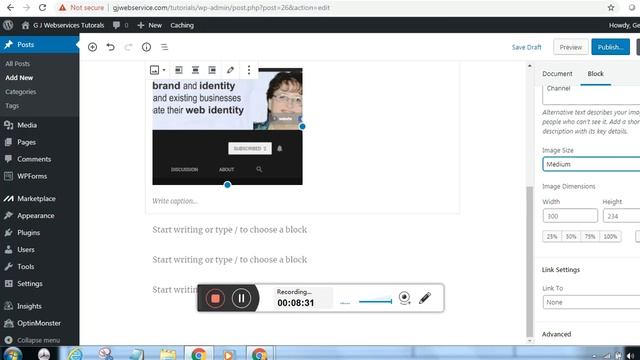
Task: Set image size to 75%
Action: point(590,236)
